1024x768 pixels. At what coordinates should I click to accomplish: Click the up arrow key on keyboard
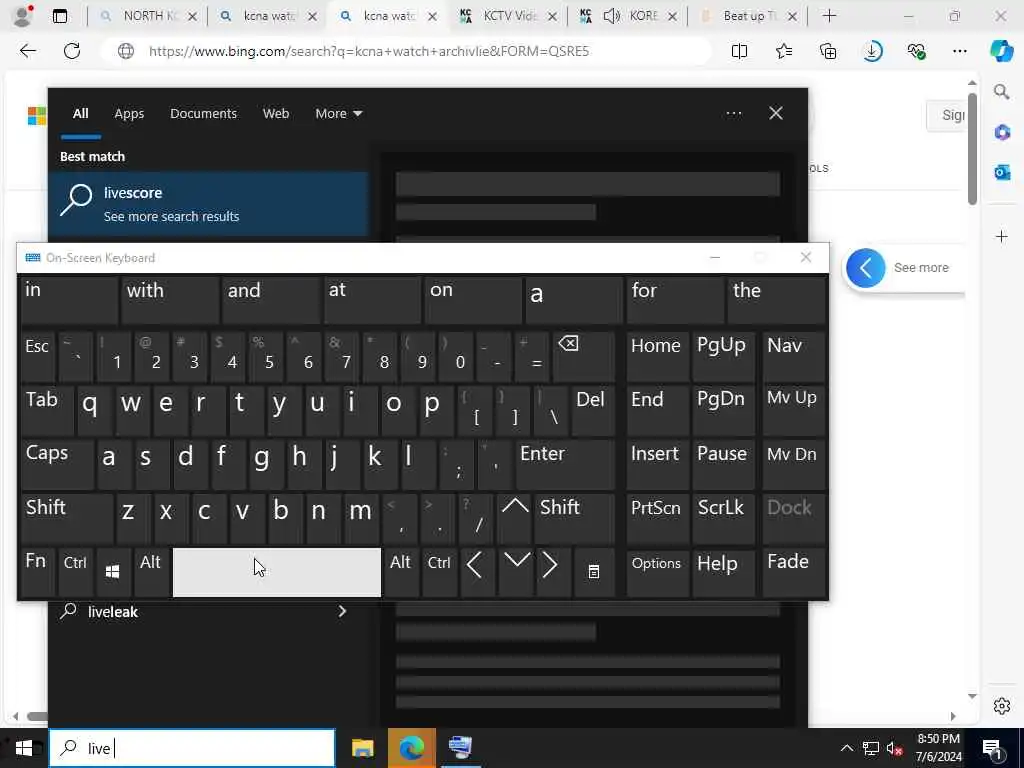pos(515,519)
